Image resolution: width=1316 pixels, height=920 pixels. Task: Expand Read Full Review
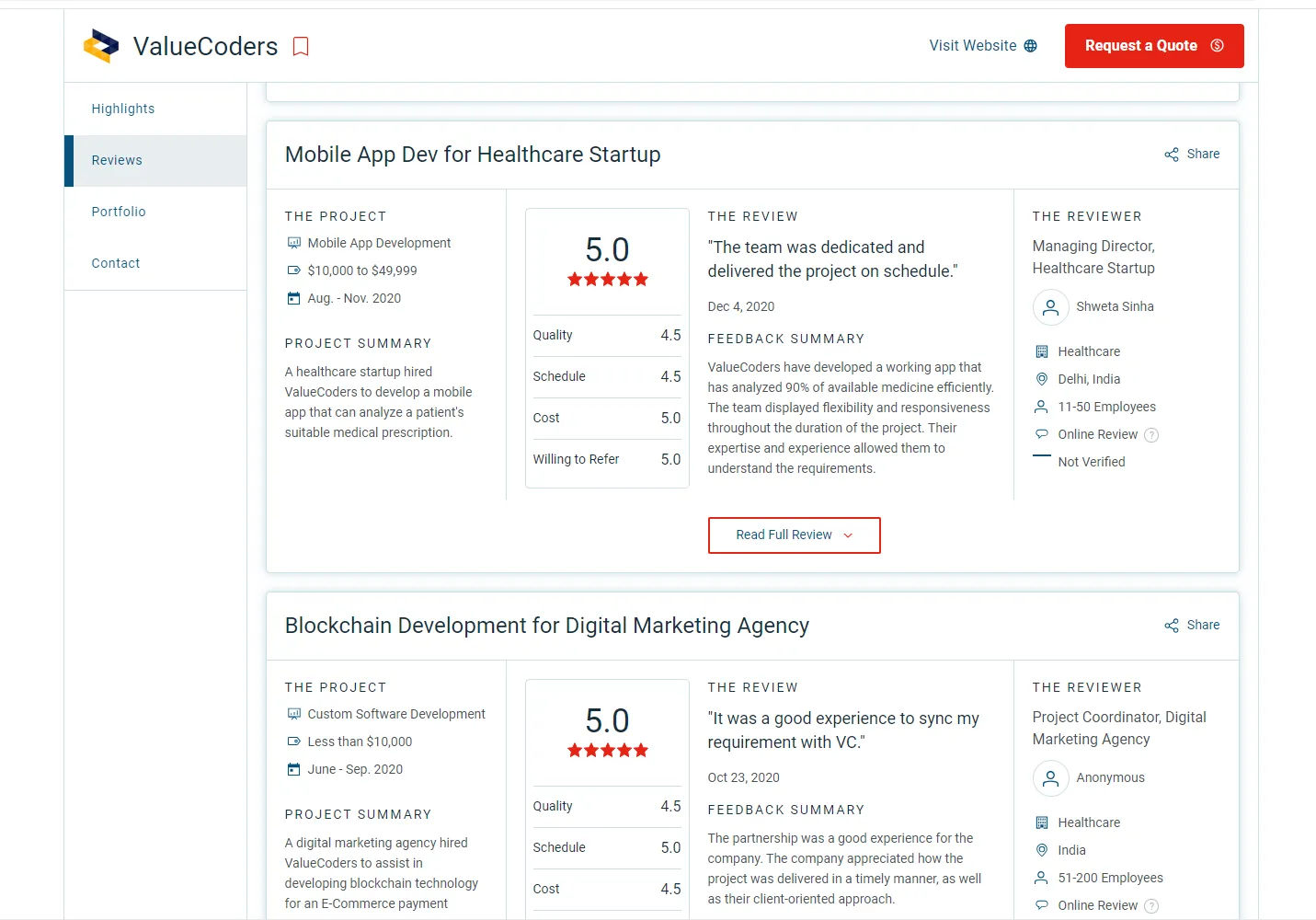795,535
